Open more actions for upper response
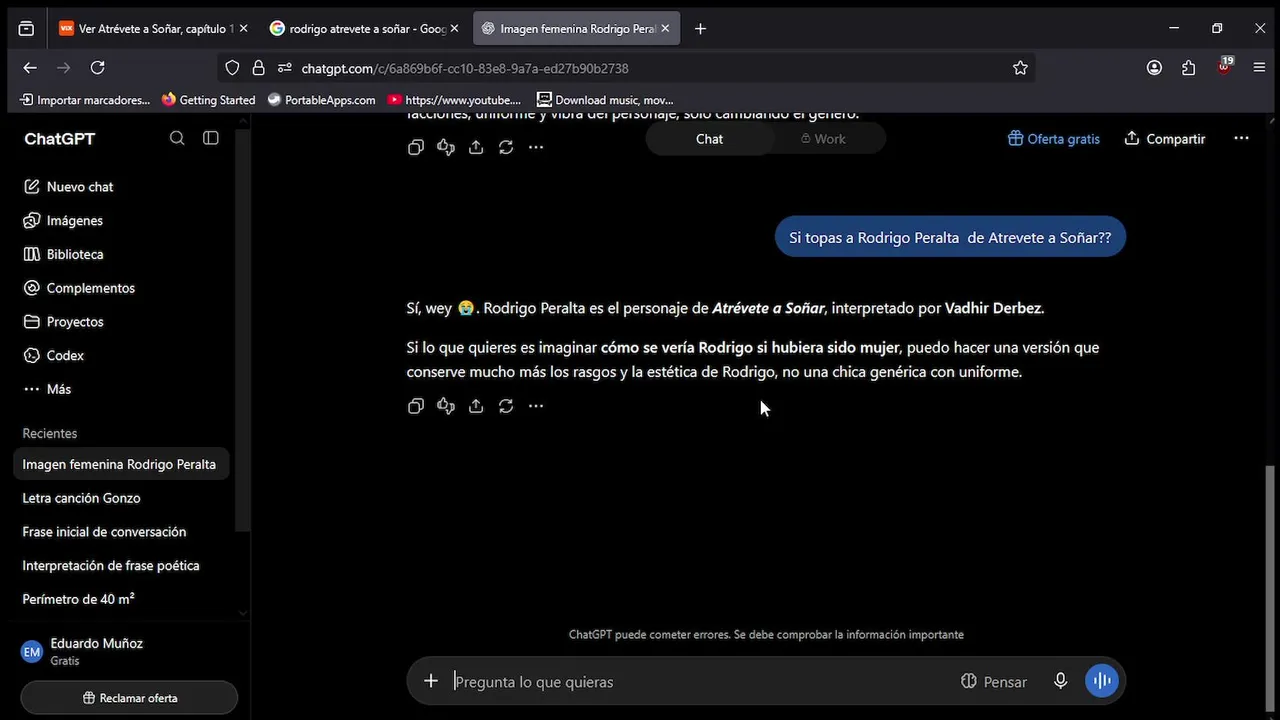Image resolution: width=1280 pixels, height=720 pixels. [x=536, y=147]
